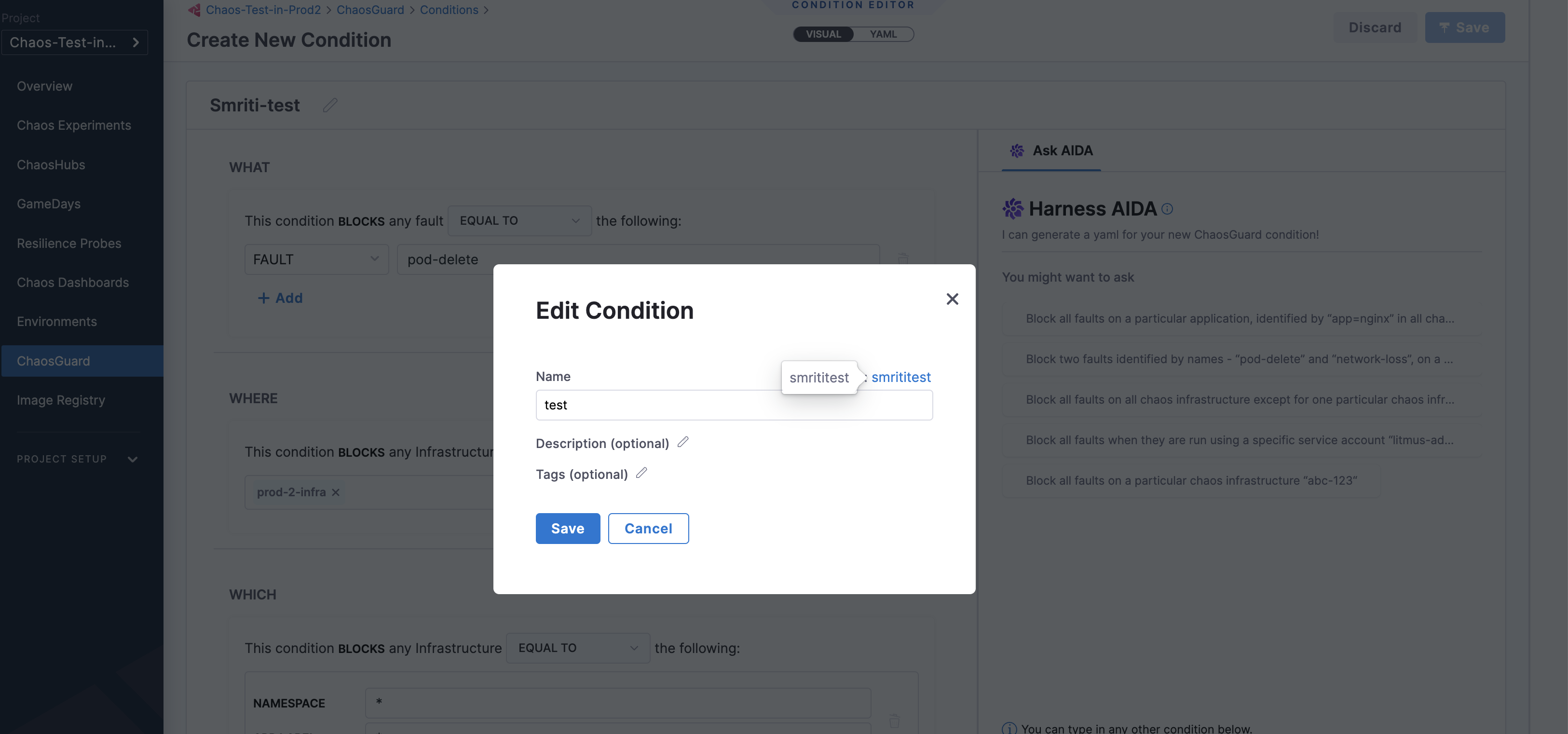Click the pod-delete fault input field
1568x734 pixels.
638,259
